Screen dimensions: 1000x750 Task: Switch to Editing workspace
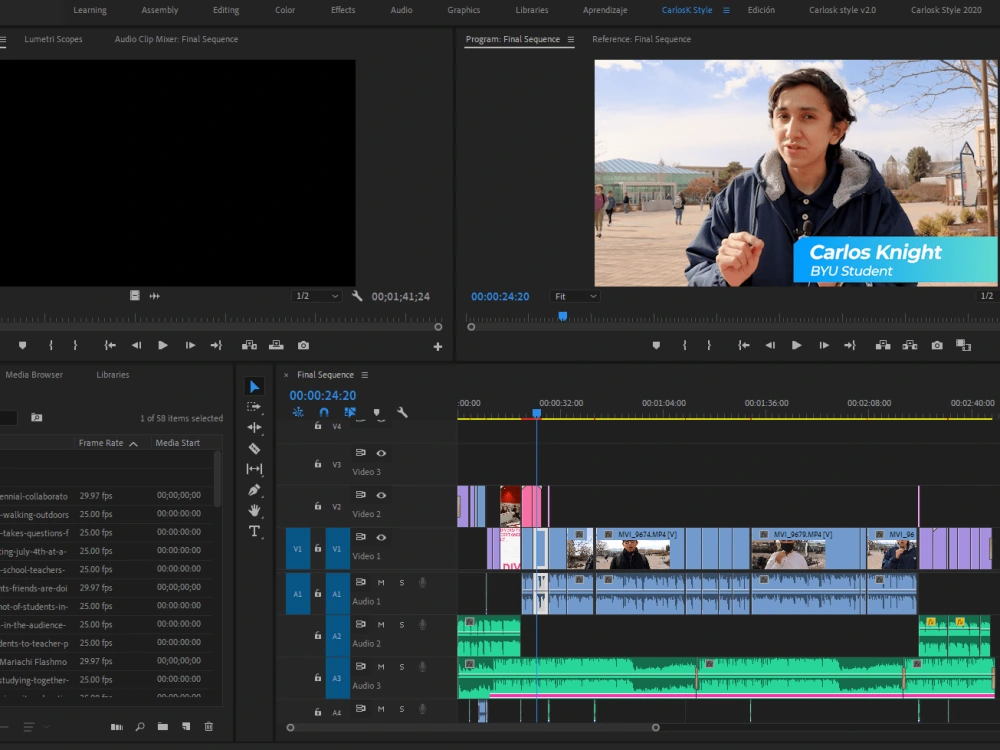[226, 10]
